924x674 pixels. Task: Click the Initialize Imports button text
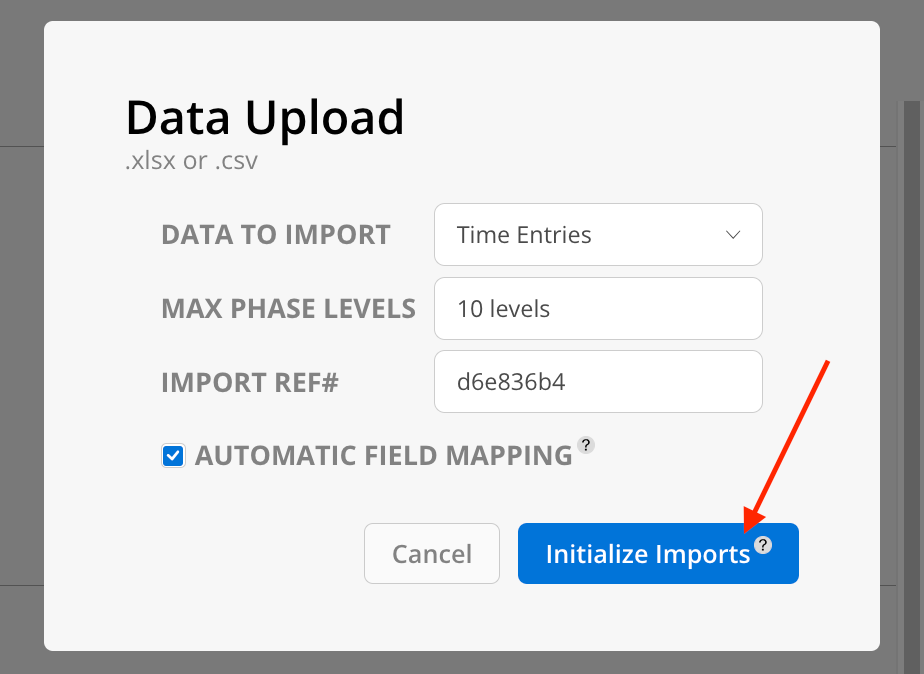pyautogui.click(x=647, y=554)
